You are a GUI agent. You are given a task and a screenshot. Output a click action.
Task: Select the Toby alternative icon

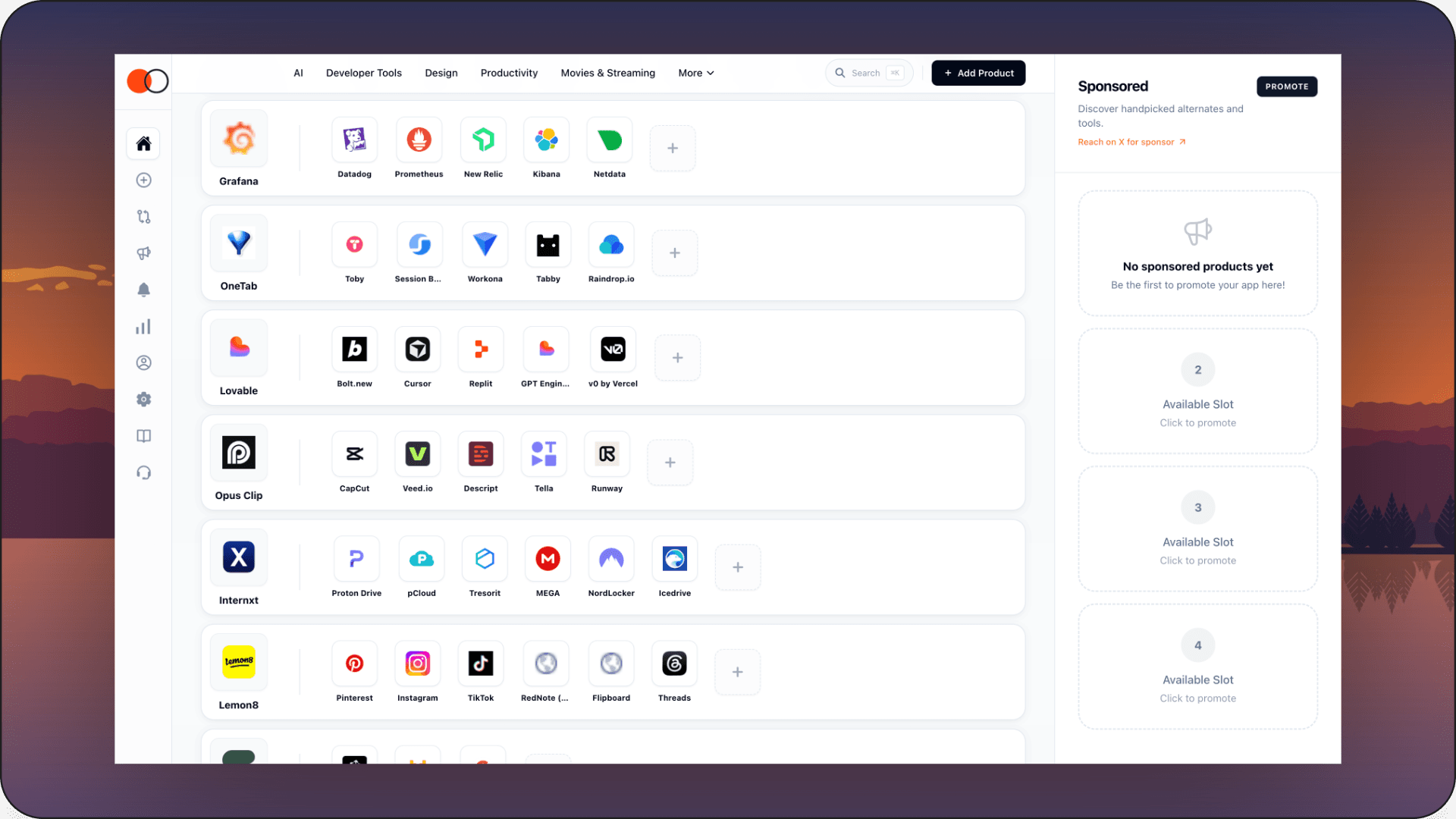click(354, 244)
